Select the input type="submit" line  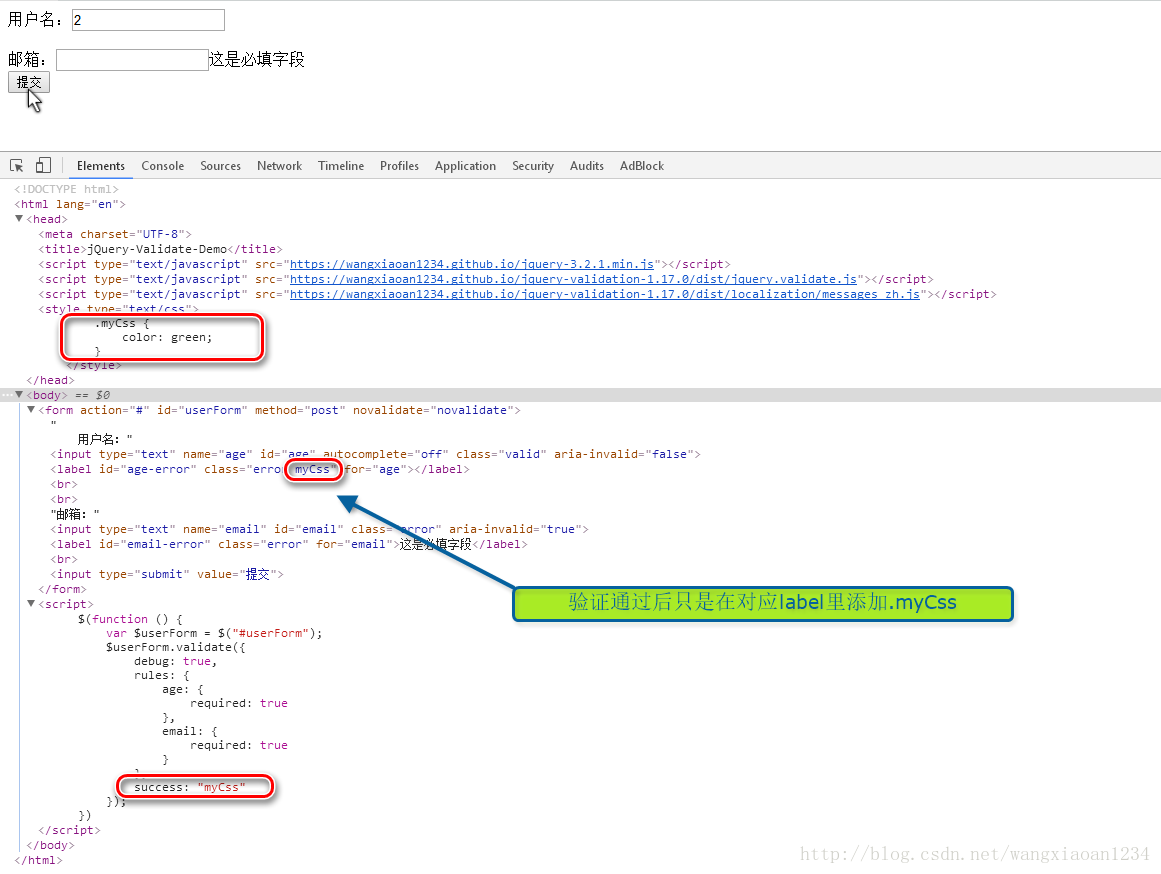[167, 574]
